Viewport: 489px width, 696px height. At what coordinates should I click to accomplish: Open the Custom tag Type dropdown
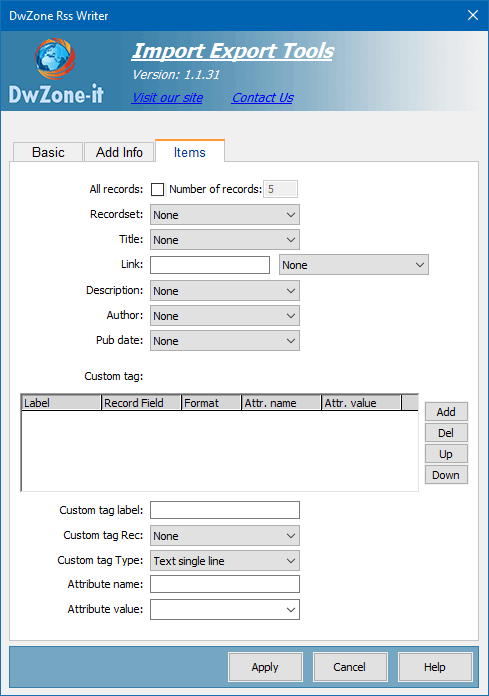pyautogui.click(x=225, y=561)
